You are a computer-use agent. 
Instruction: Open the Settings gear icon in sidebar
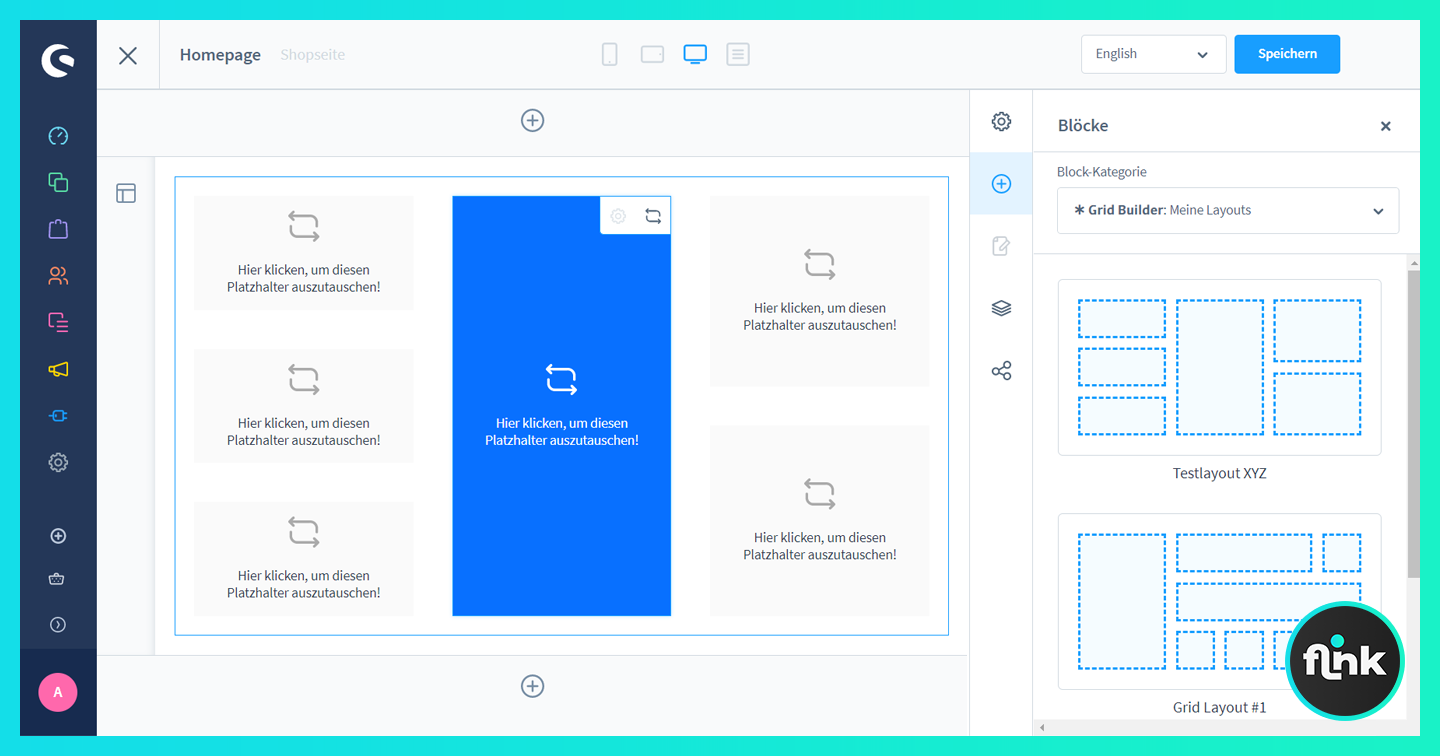(58, 462)
